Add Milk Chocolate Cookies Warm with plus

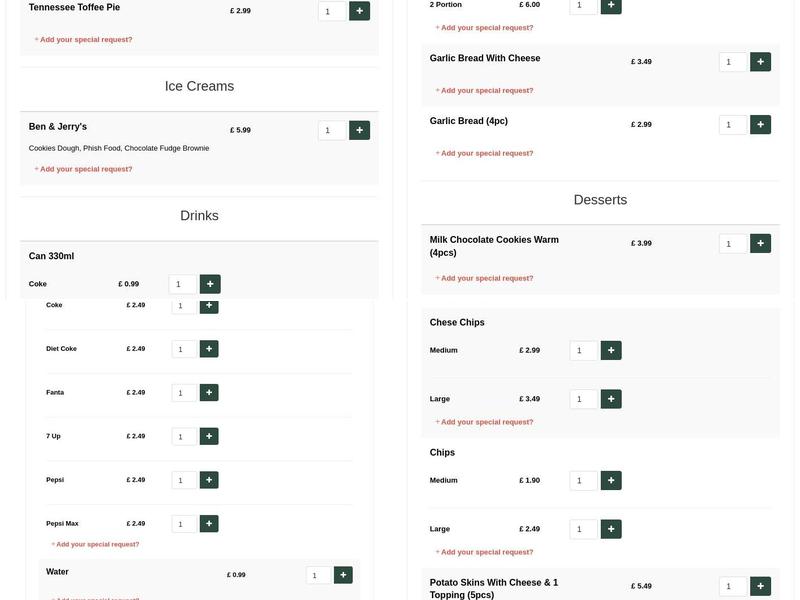pos(760,243)
